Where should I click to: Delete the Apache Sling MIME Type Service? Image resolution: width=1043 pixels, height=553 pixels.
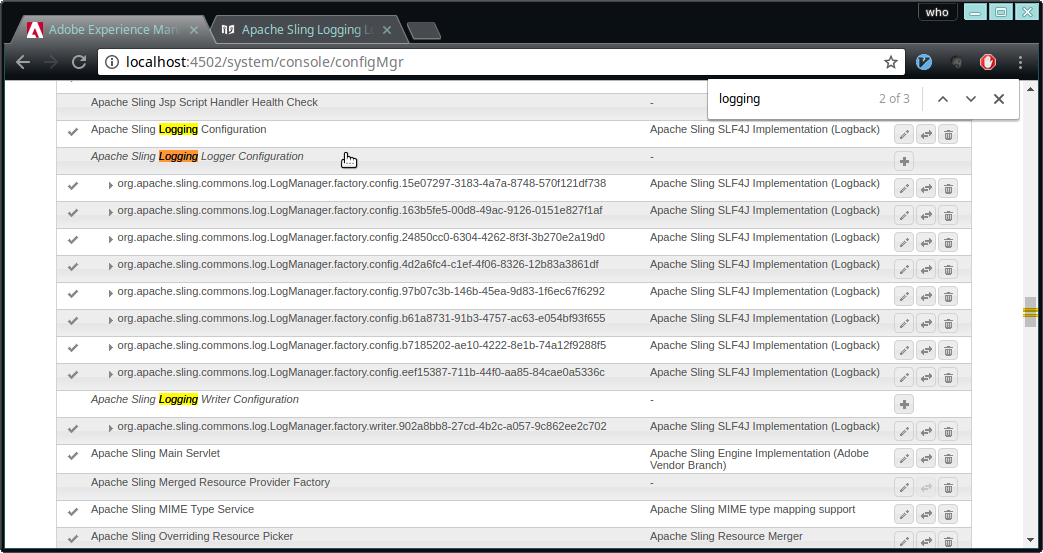949,514
